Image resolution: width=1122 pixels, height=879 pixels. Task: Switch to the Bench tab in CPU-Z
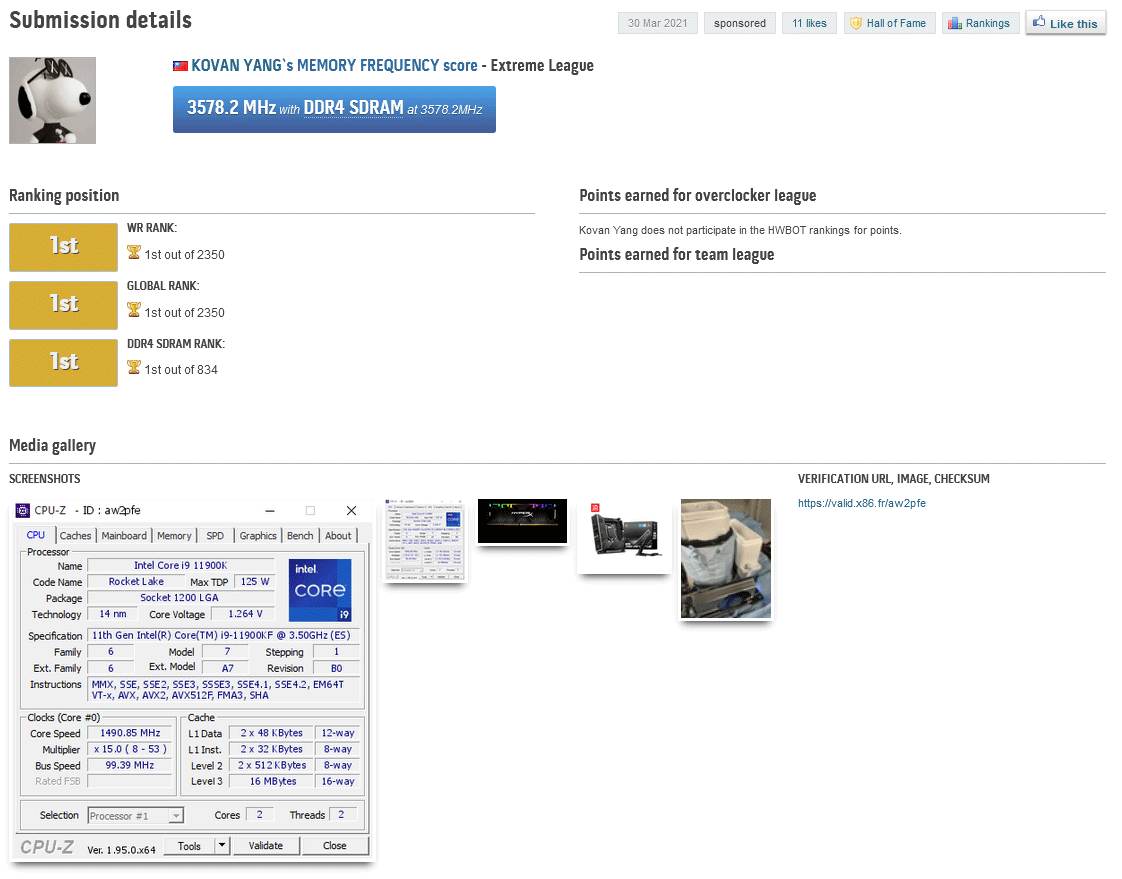click(300, 535)
